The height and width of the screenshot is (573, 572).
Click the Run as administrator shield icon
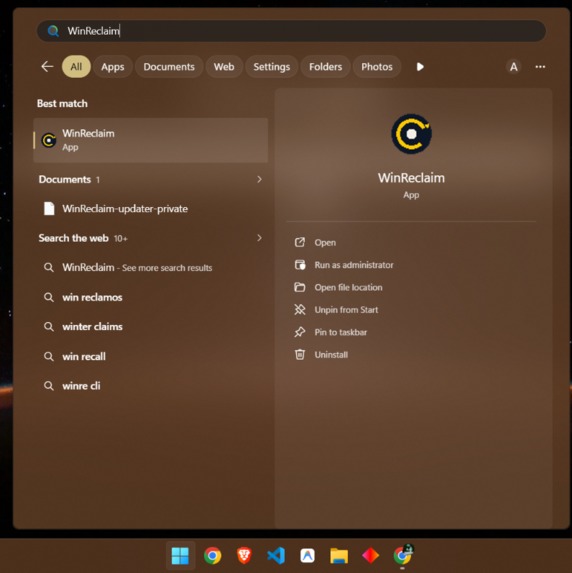[x=300, y=265]
